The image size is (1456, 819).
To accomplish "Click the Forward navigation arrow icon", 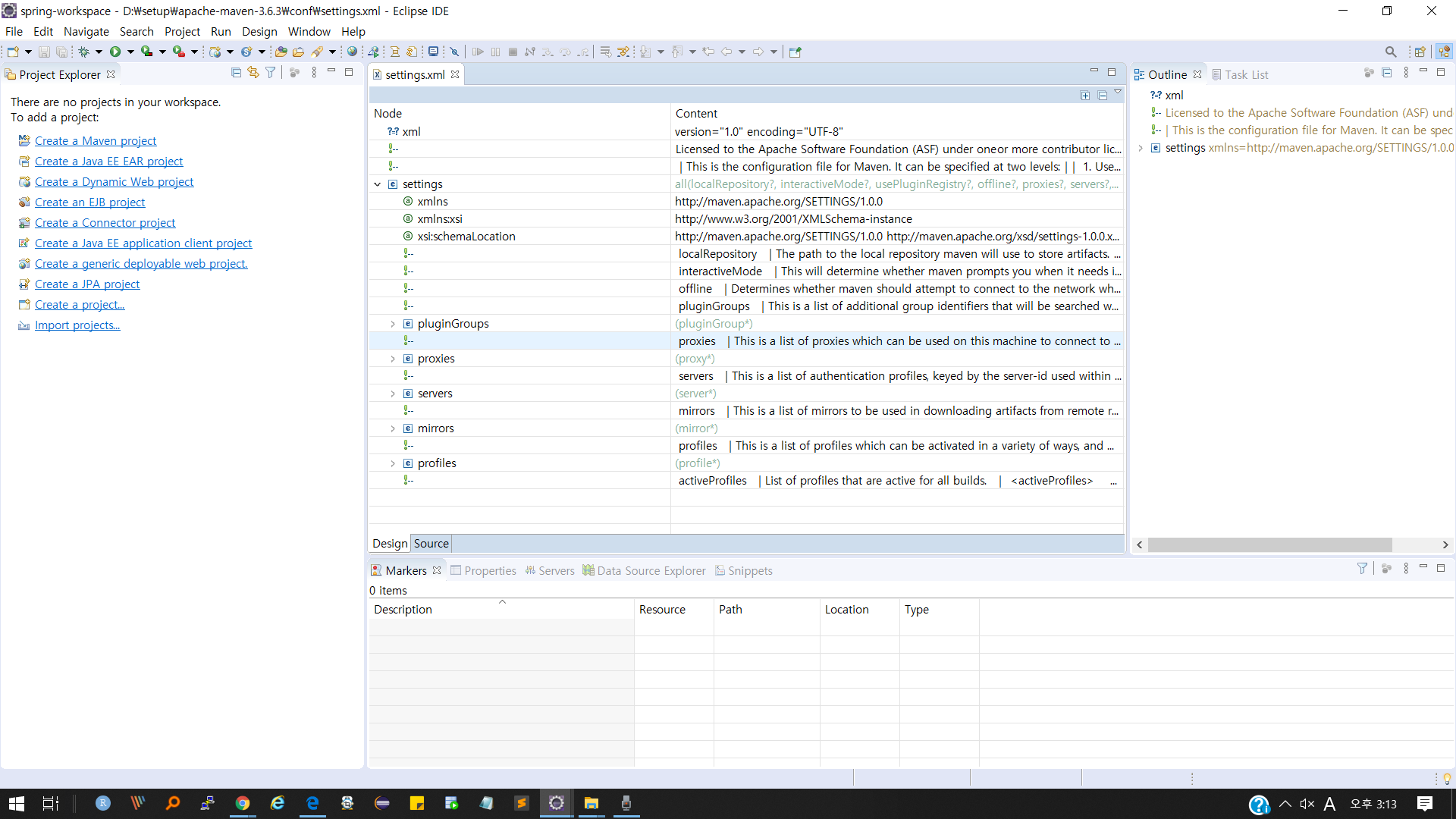I will tap(758, 52).
